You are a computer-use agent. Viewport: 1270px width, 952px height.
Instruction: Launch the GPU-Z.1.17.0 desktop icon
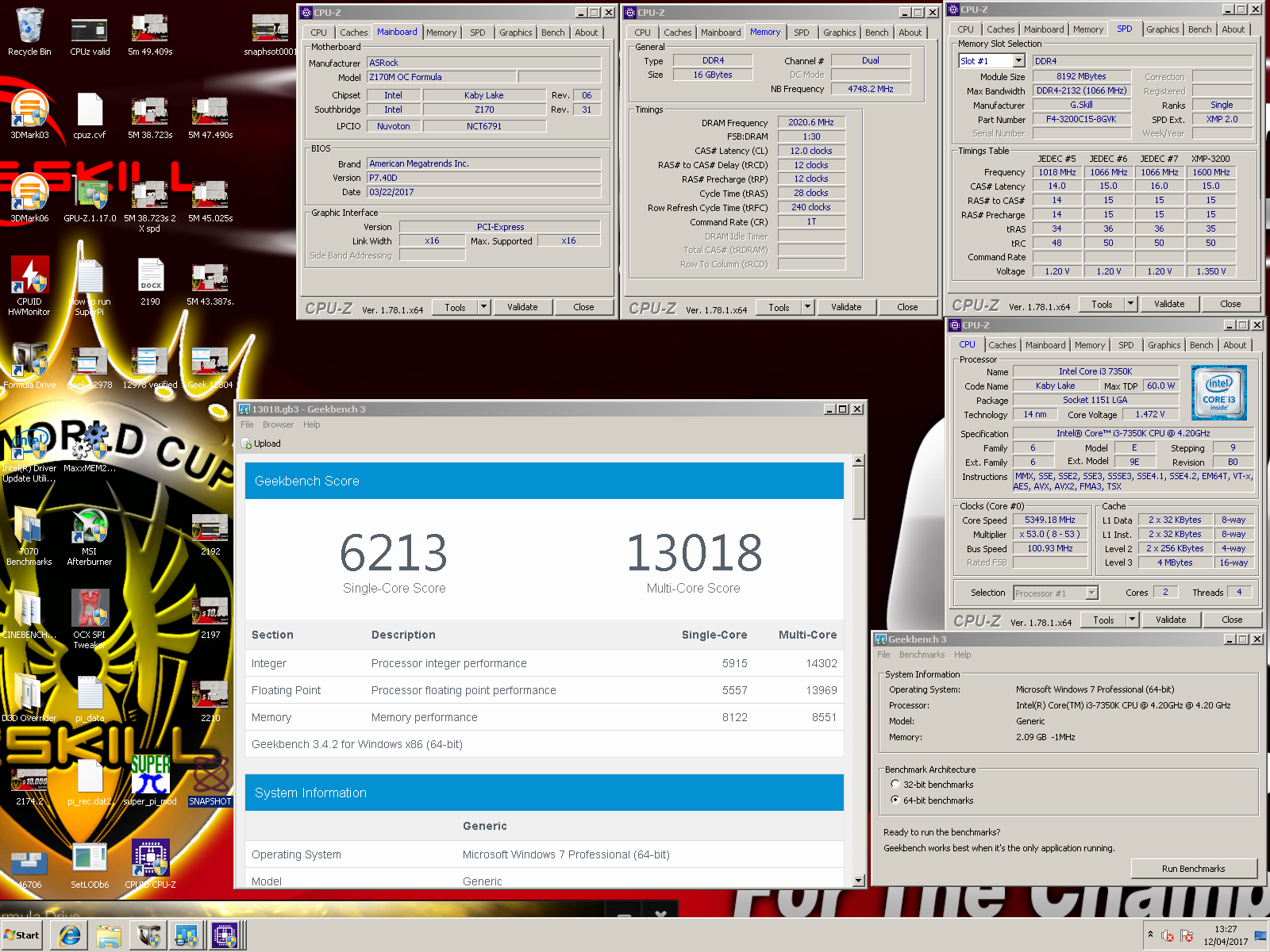tap(90, 199)
